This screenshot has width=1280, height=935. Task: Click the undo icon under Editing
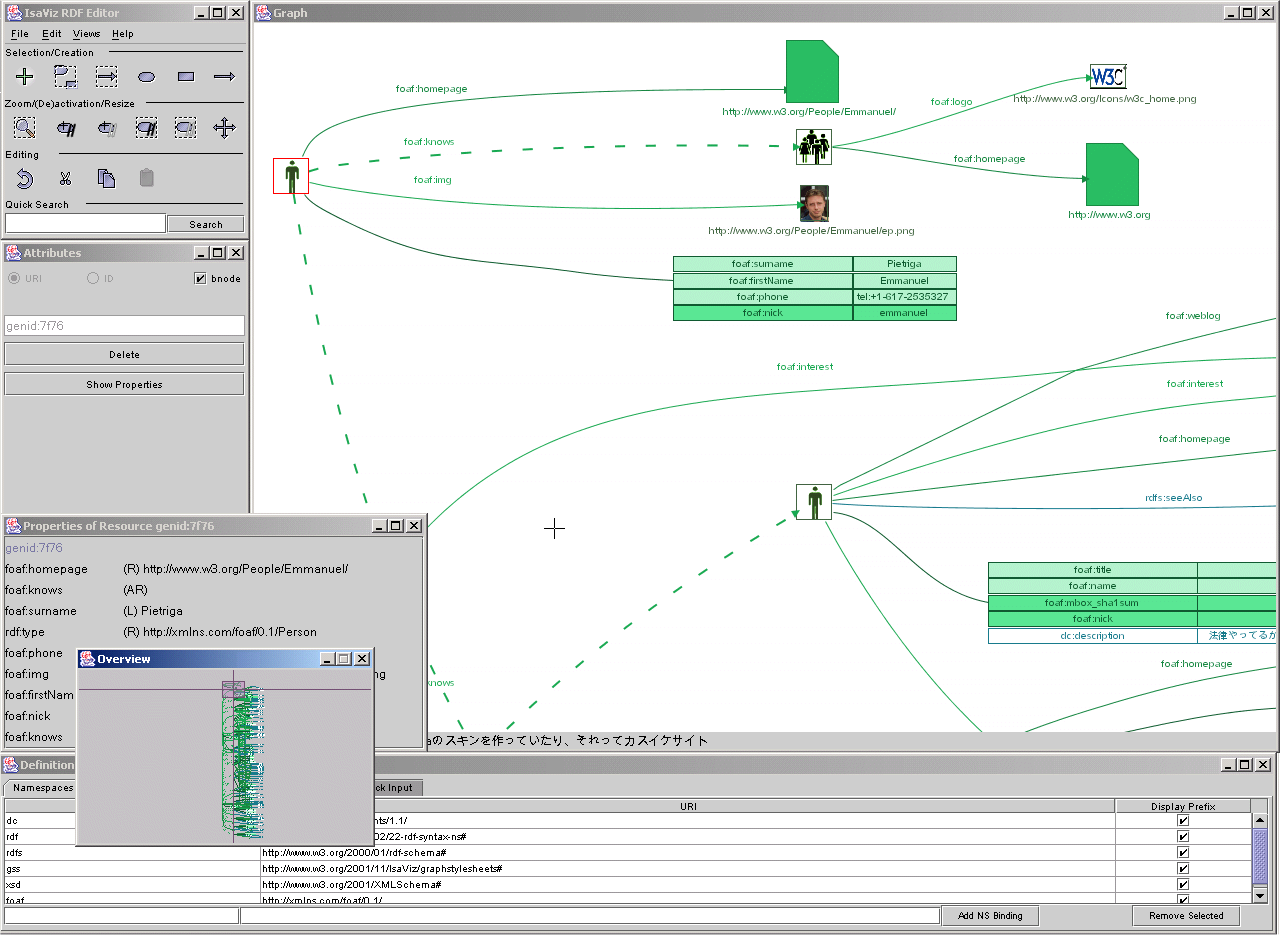point(25,179)
